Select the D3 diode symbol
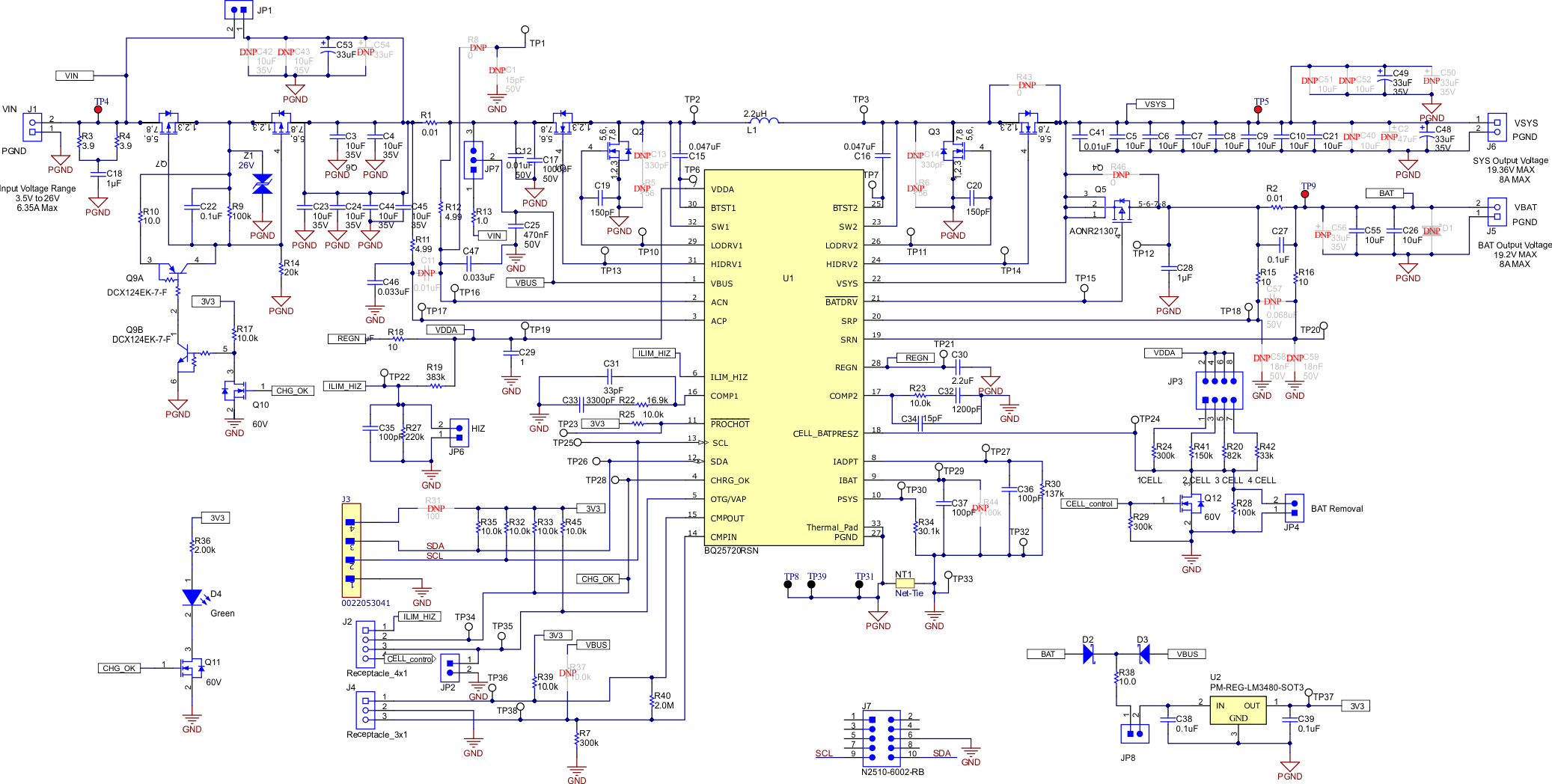This screenshot has height=784, width=1552. [1143, 654]
